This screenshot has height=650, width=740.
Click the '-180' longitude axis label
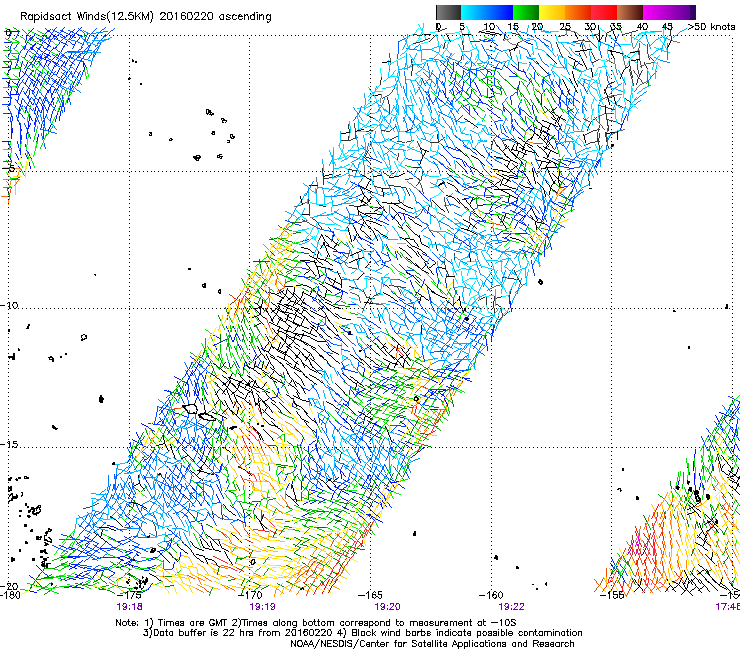click(x=10, y=595)
